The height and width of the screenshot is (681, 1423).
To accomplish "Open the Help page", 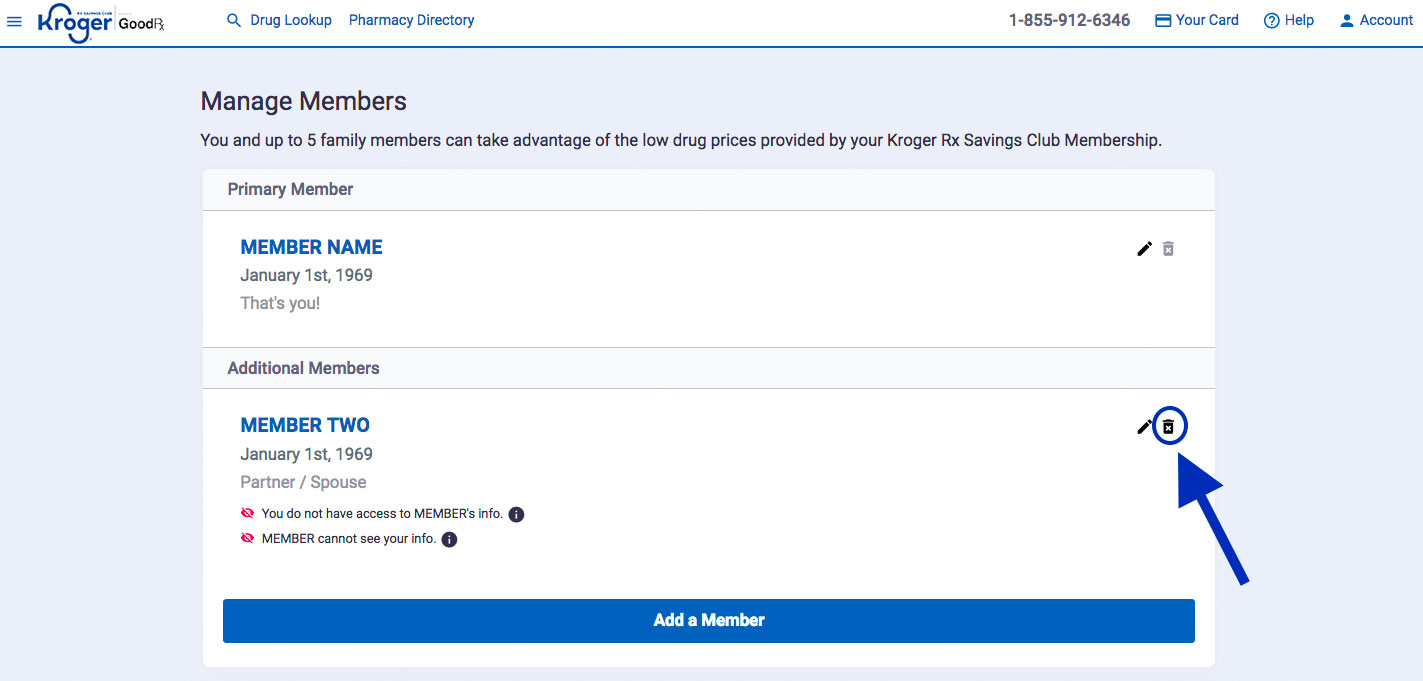I will (x=1288, y=20).
